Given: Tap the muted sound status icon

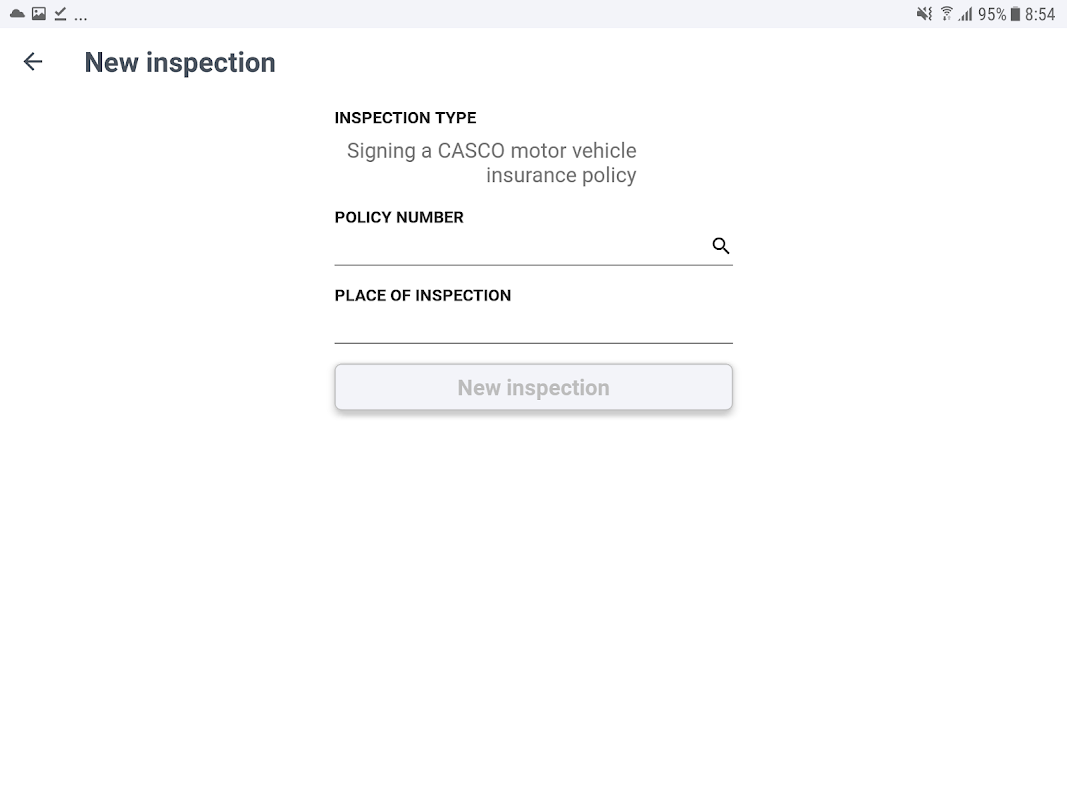Looking at the screenshot, I should click(x=924, y=14).
